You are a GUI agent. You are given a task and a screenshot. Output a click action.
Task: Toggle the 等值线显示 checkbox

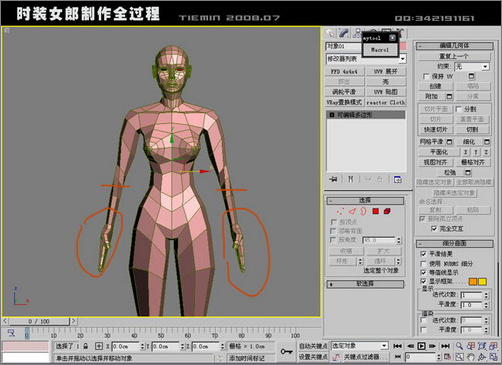[423, 272]
